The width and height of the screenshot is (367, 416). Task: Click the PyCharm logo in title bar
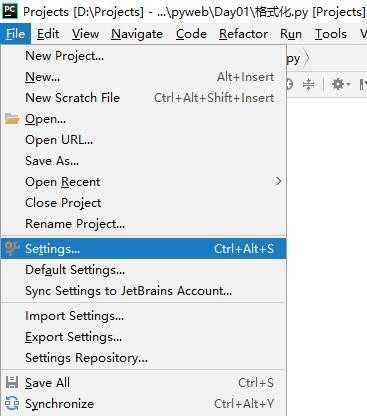[x=10, y=10]
